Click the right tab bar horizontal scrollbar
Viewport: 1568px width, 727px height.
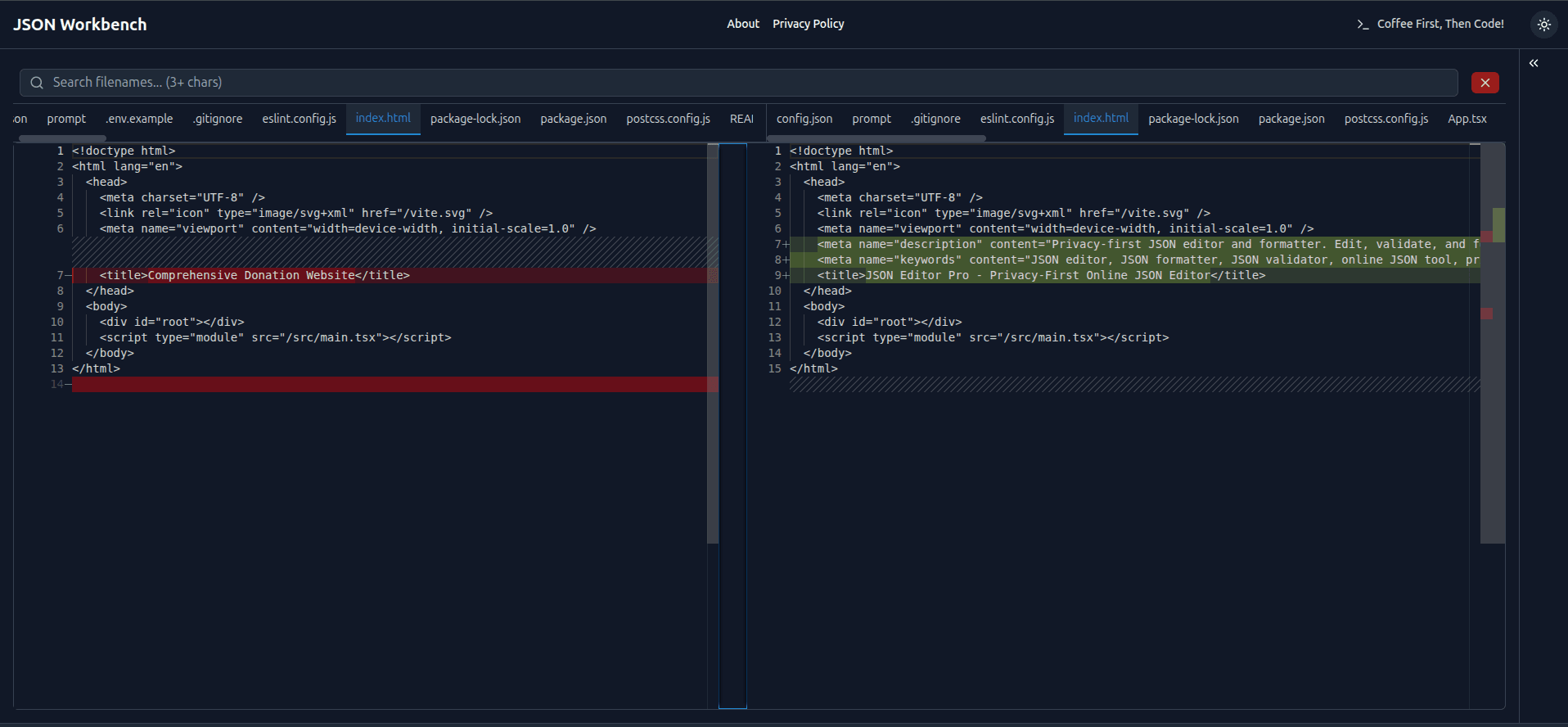pos(876,138)
